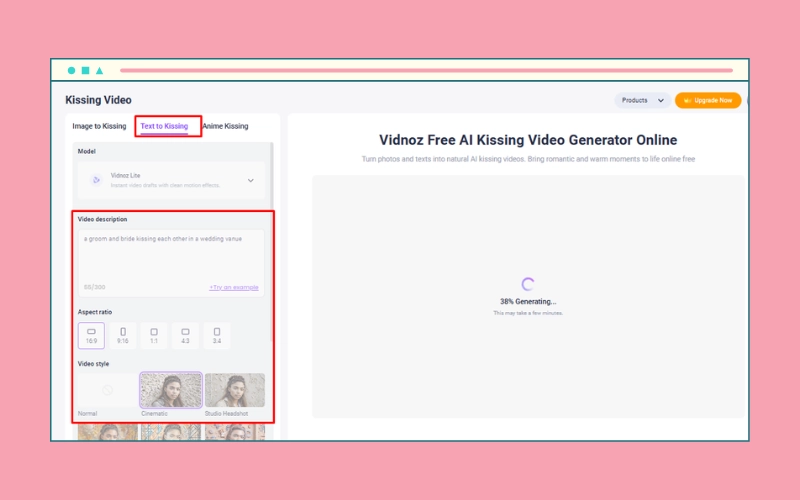Image resolution: width=800 pixels, height=500 pixels.
Task: Click the pink address bar at top
Action: [426, 70]
